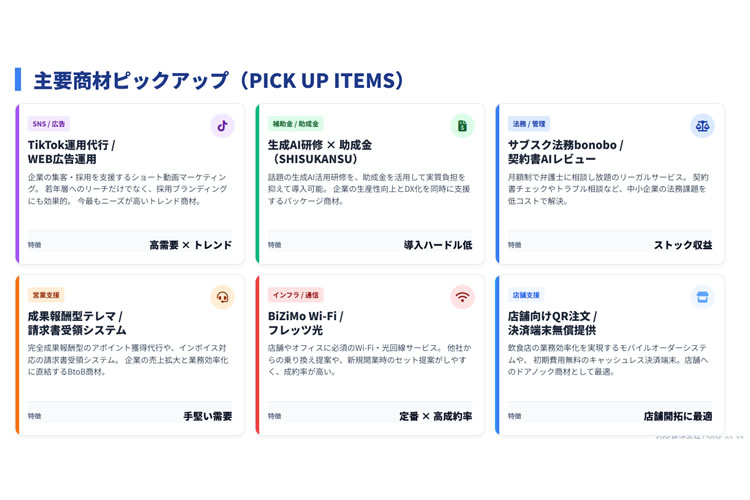Open the 成果報酬型テレマ card title

(x=77, y=323)
